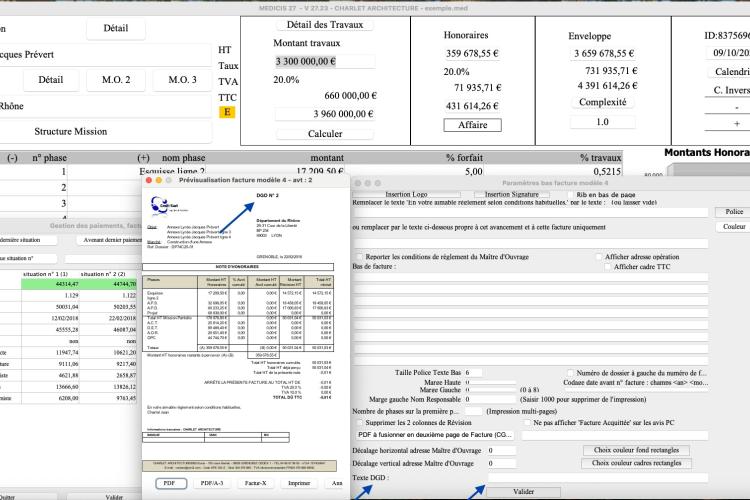Click the Insertion Logo button
750x500 pixels.
click(x=407, y=194)
